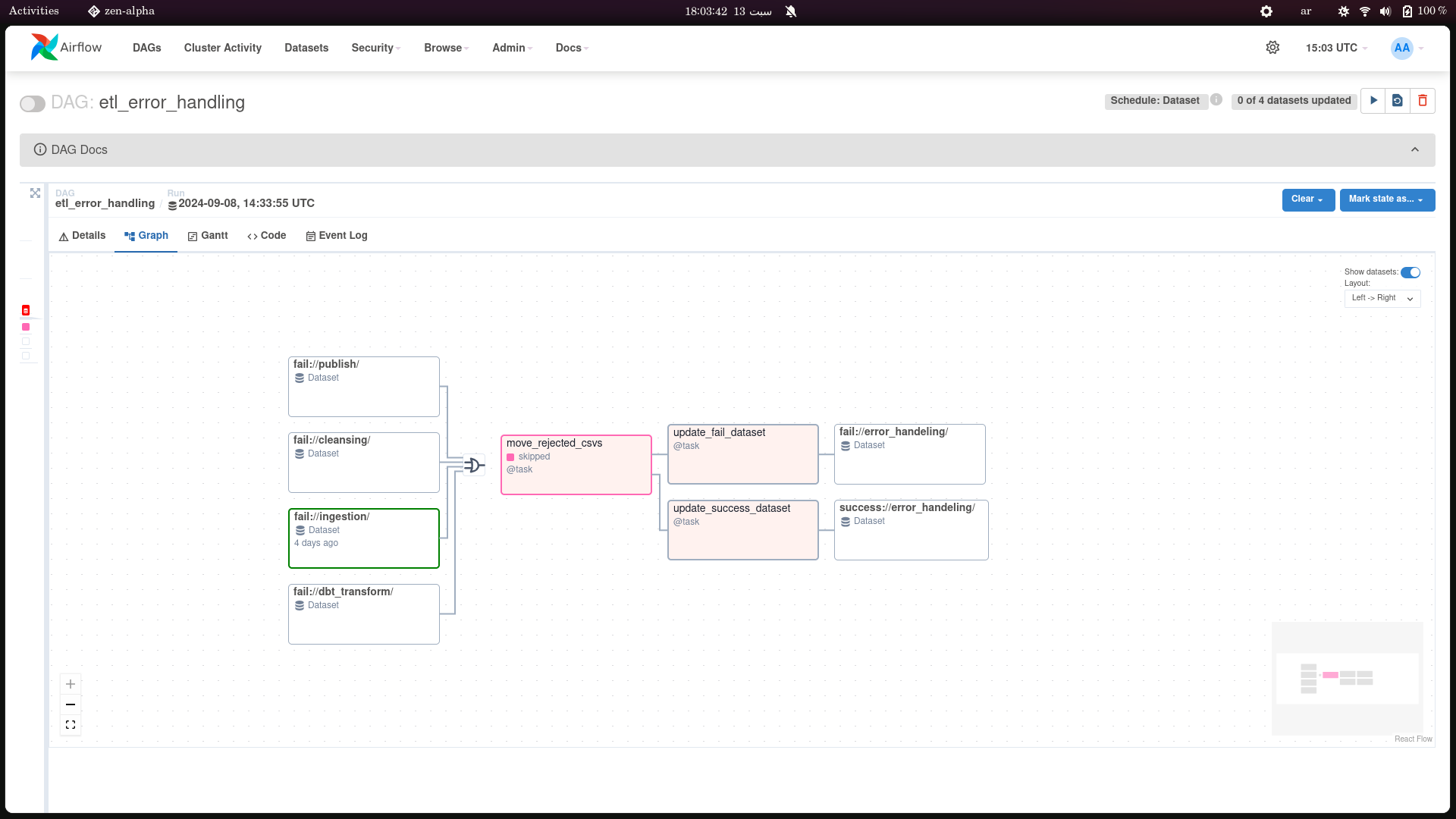Select the move_rejected_csvs task node
Image resolution: width=1456 pixels, height=819 pixels.
(x=576, y=465)
